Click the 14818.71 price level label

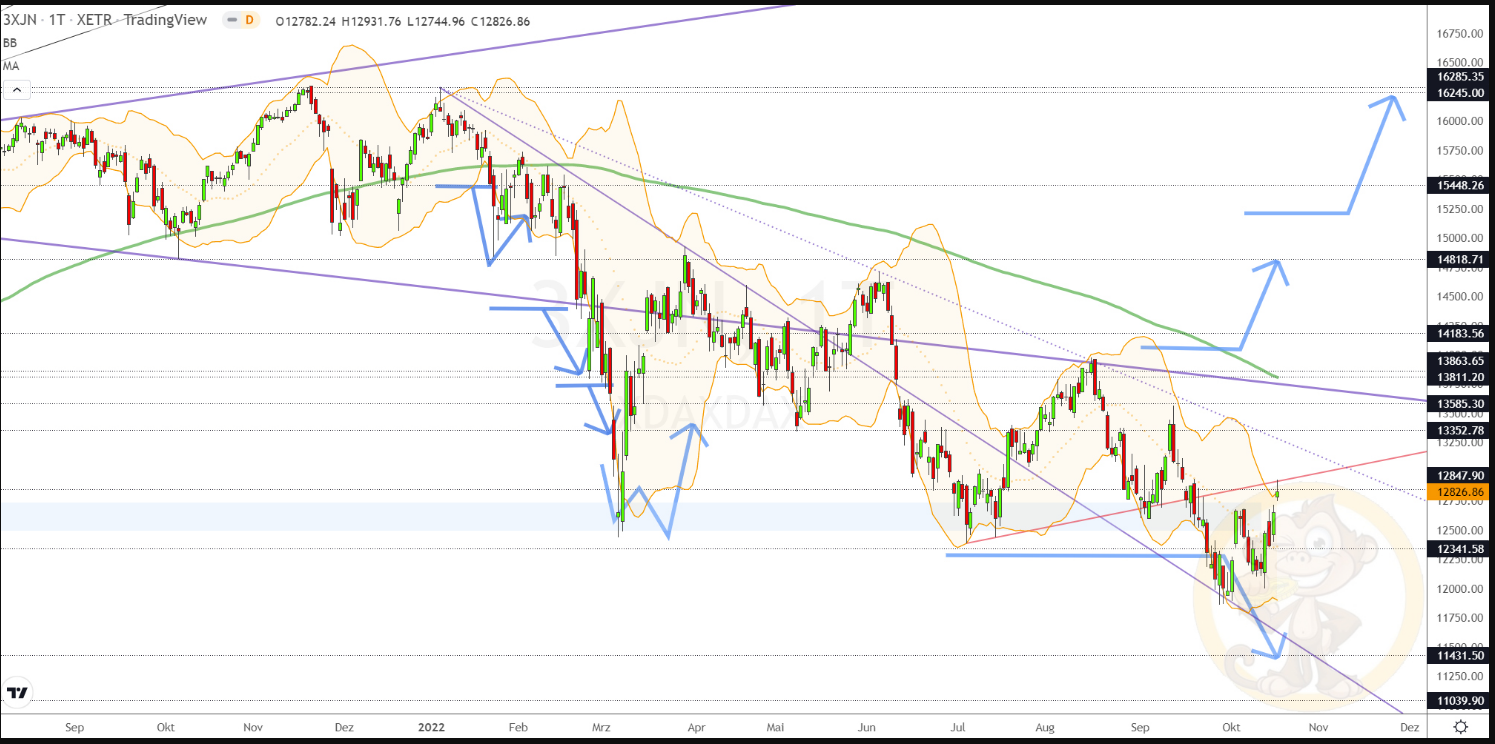tap(1460, 259)
